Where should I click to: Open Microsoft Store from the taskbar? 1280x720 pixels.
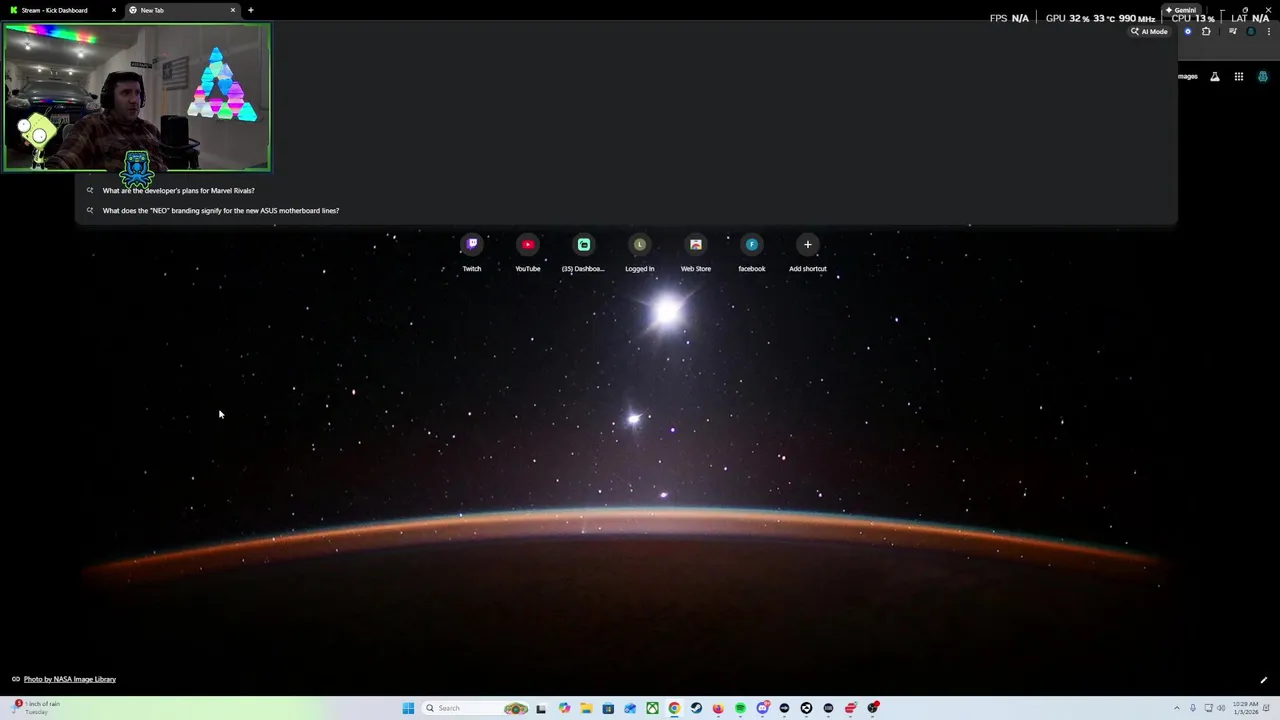(608, 708)
